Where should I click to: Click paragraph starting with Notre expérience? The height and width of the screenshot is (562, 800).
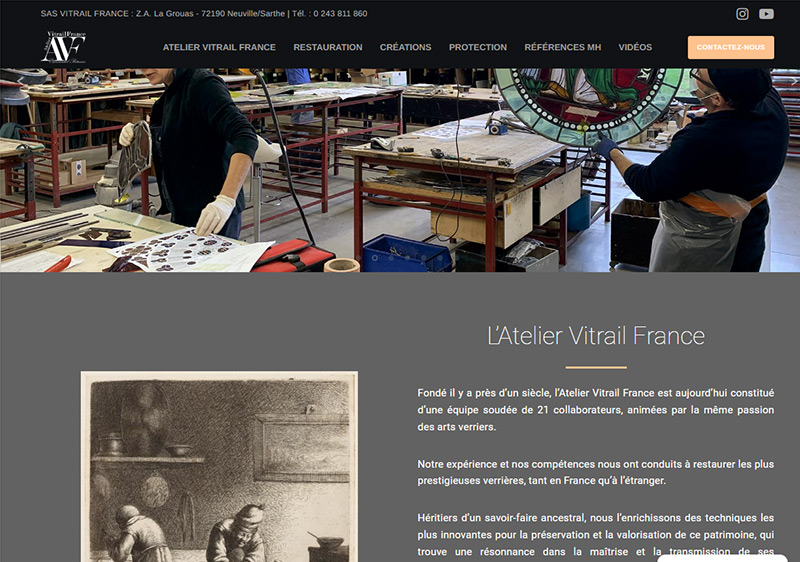tap(596, 472)
